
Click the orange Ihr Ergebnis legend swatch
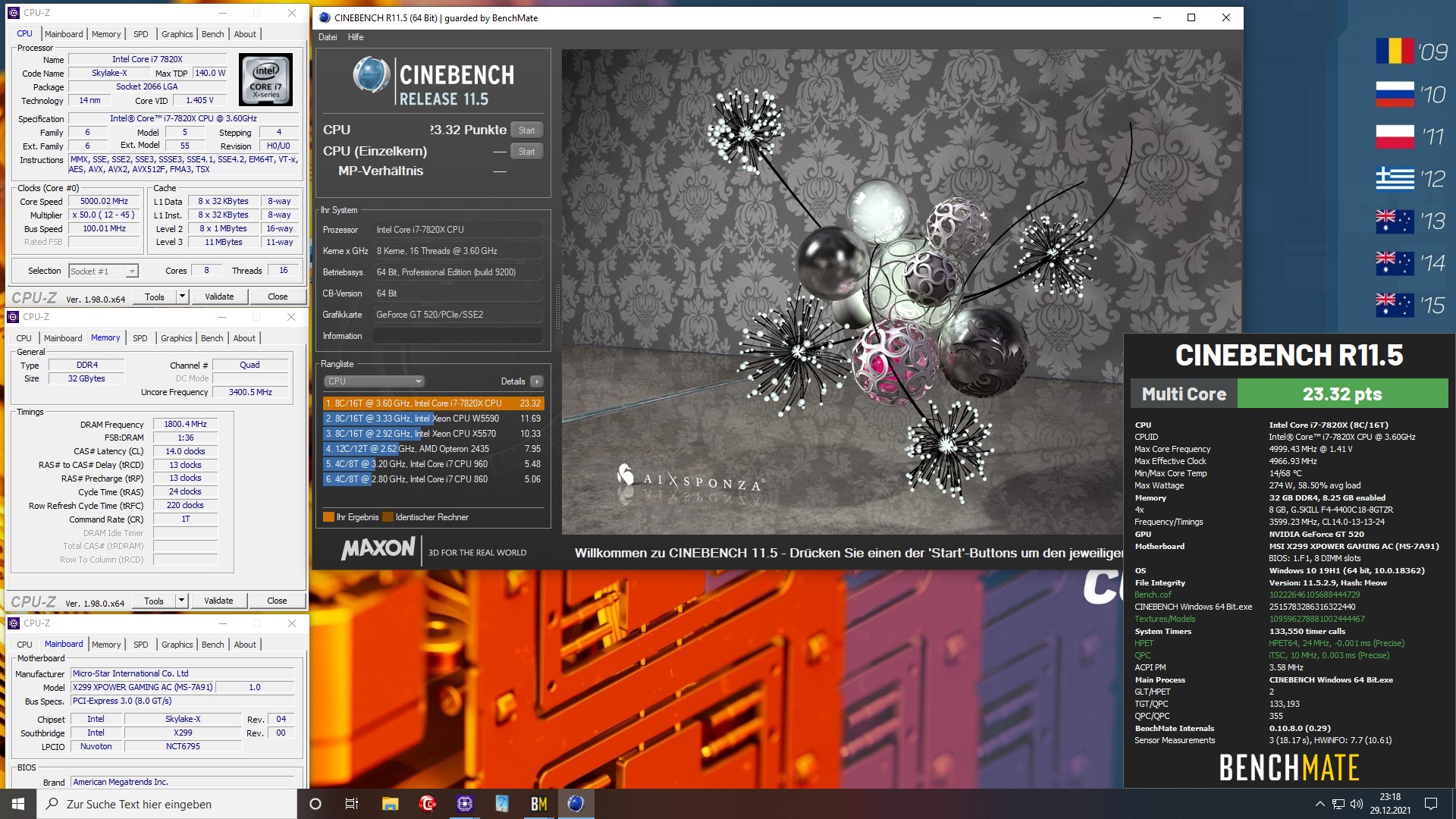[x=328, y=517]
